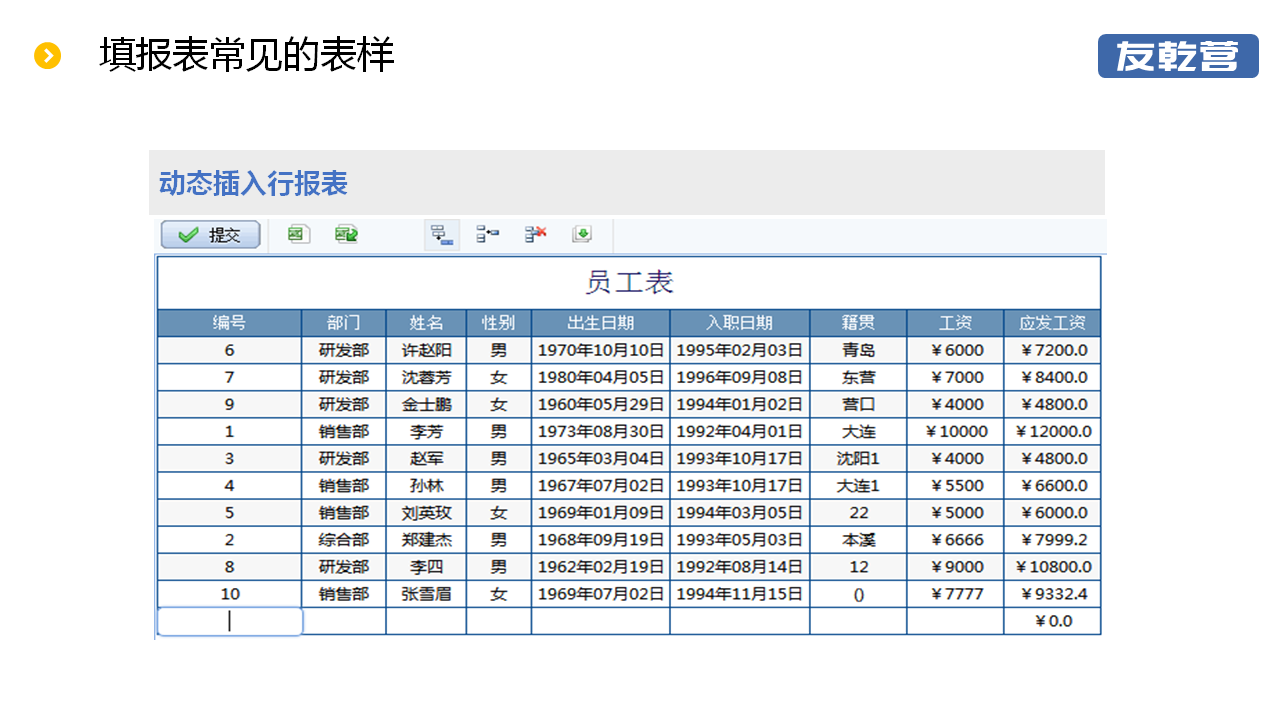The height and width of the screenshot is (720, 1280).
Task: Click the orange arrow bullet beside slide title
Action: click(47, 56)
